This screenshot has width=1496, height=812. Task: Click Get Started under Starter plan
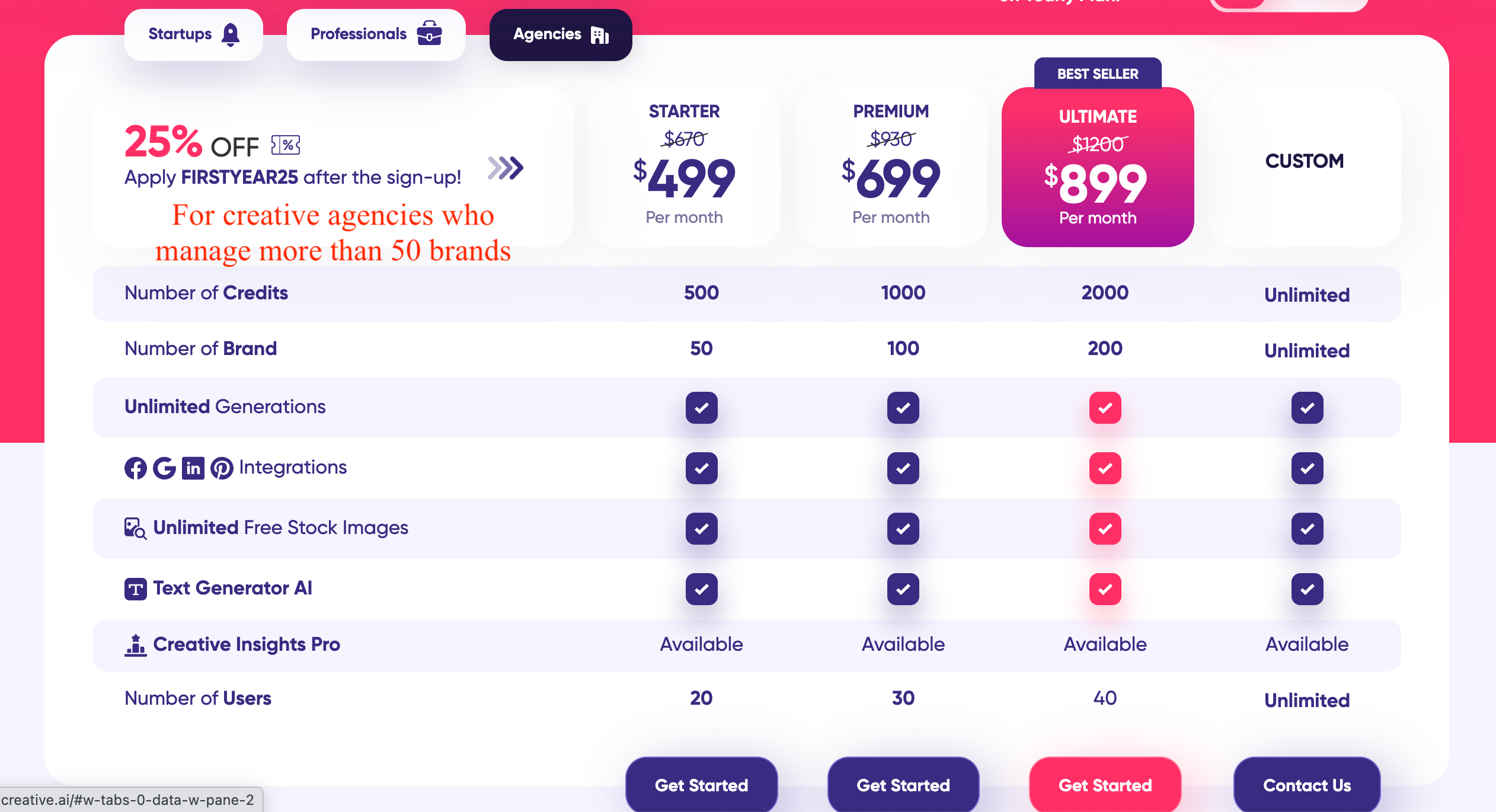(x=702, y=785)
